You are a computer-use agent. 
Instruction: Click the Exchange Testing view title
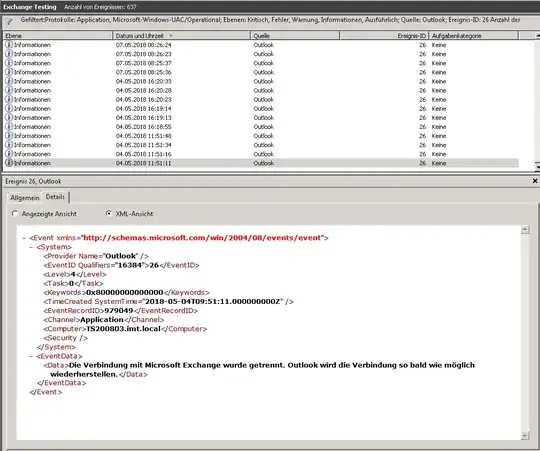pyautogui.click(x=30, y=7)
